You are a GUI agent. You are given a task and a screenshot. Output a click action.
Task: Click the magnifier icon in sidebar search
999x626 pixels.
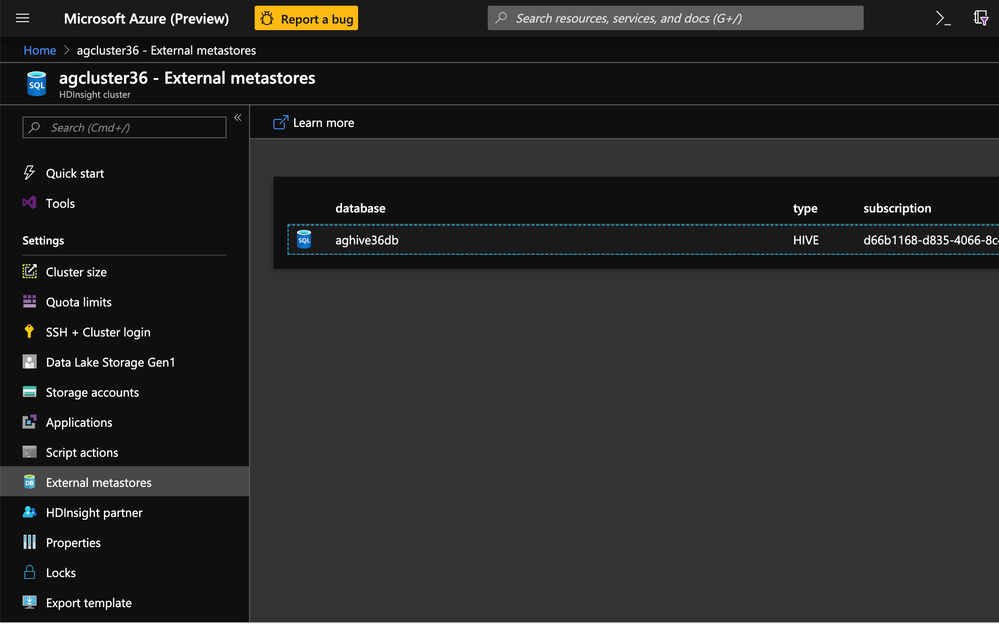[35, 127]
